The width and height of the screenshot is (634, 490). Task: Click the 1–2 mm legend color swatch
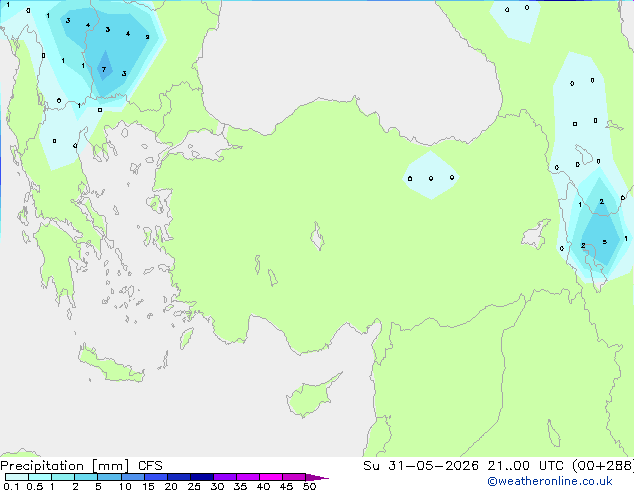[x=63, y=477]
